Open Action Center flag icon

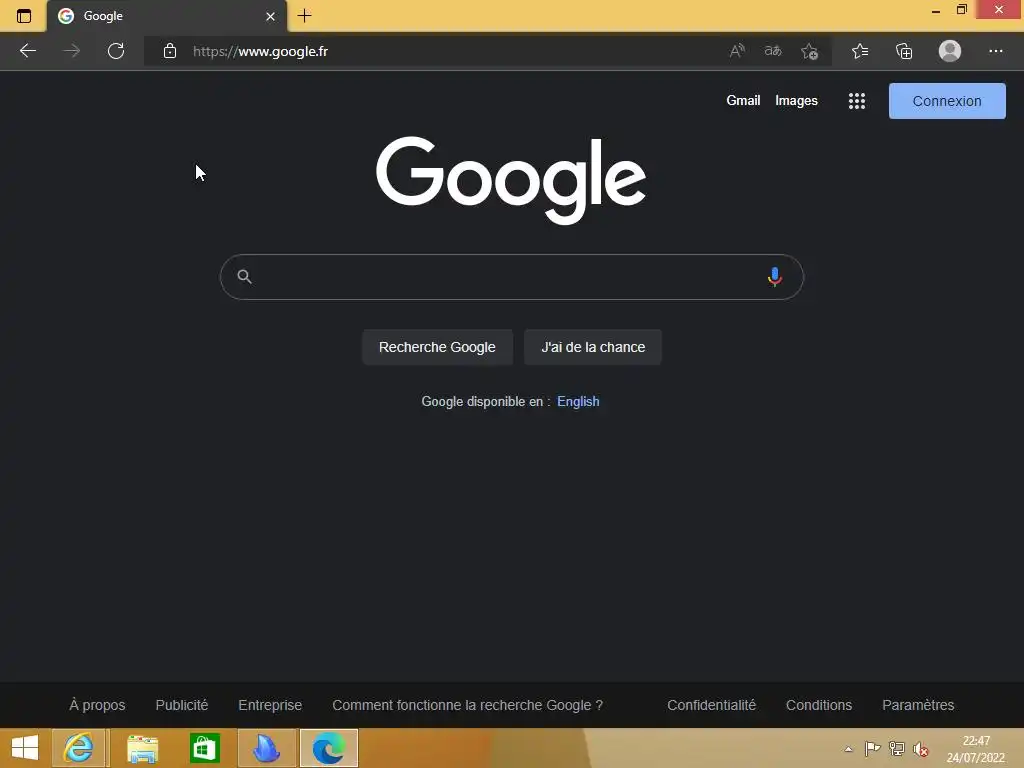pyautogui.click(x=872, y=749)
